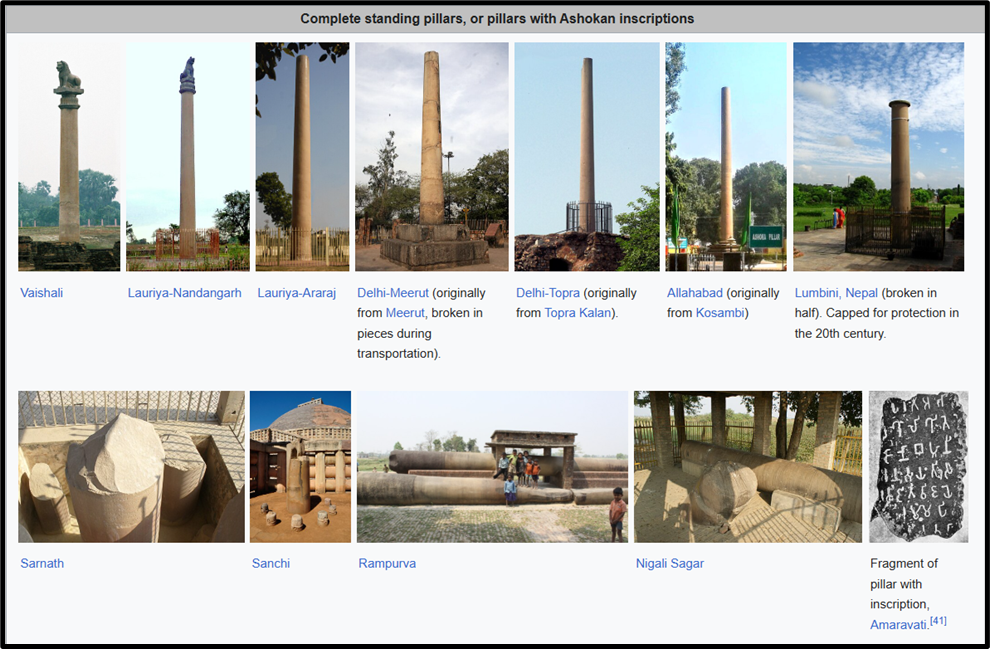Screen dimensions: 990x649
Task: Open the Topra Kalan link
Action: coord(577,313)
